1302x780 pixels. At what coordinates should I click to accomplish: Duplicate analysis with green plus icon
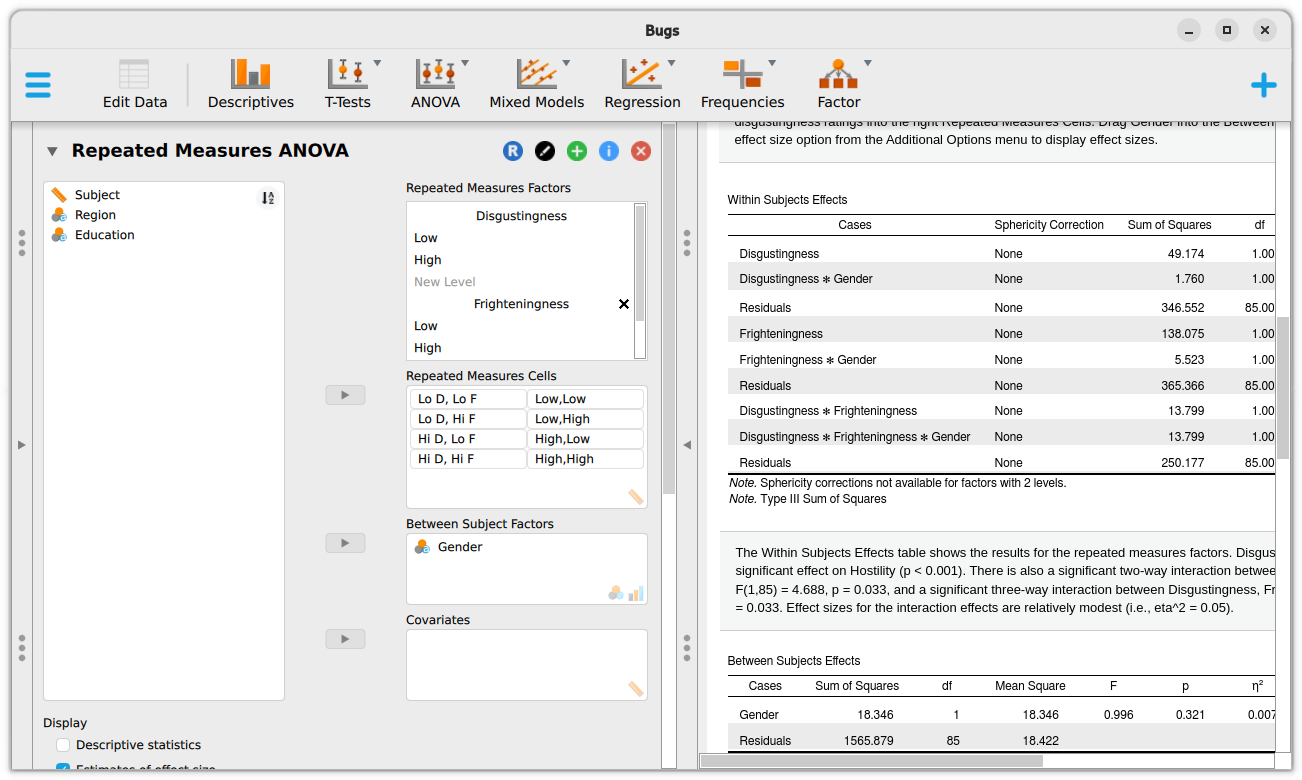[x=577, y=151]
